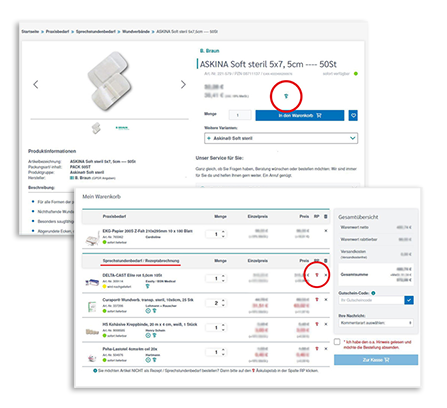Go to Startseite via breadcrumb
This screenshot has height=408, width=447.
pos(30,32)
